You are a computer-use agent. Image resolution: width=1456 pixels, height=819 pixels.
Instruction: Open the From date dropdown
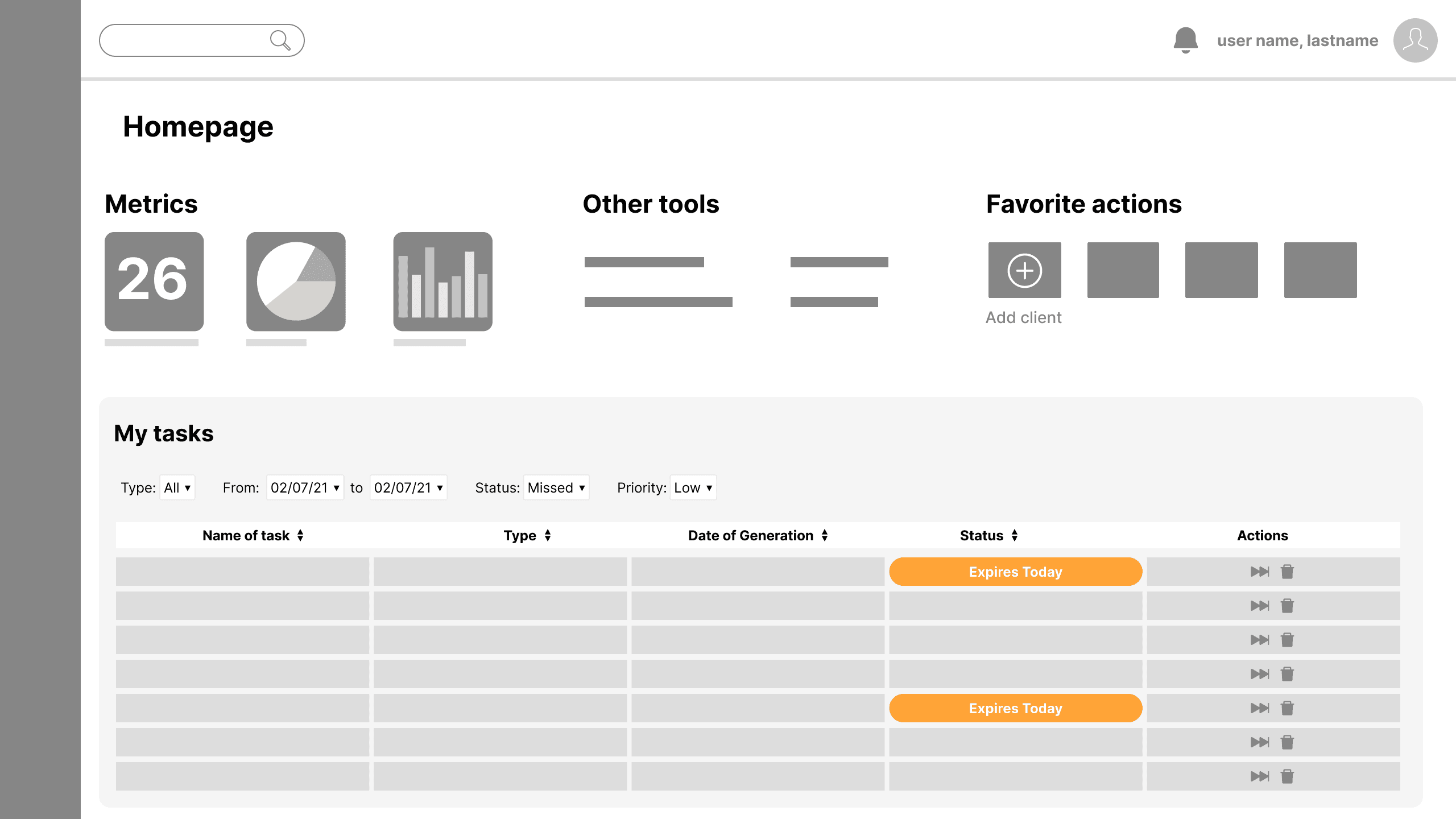(305, 487)
